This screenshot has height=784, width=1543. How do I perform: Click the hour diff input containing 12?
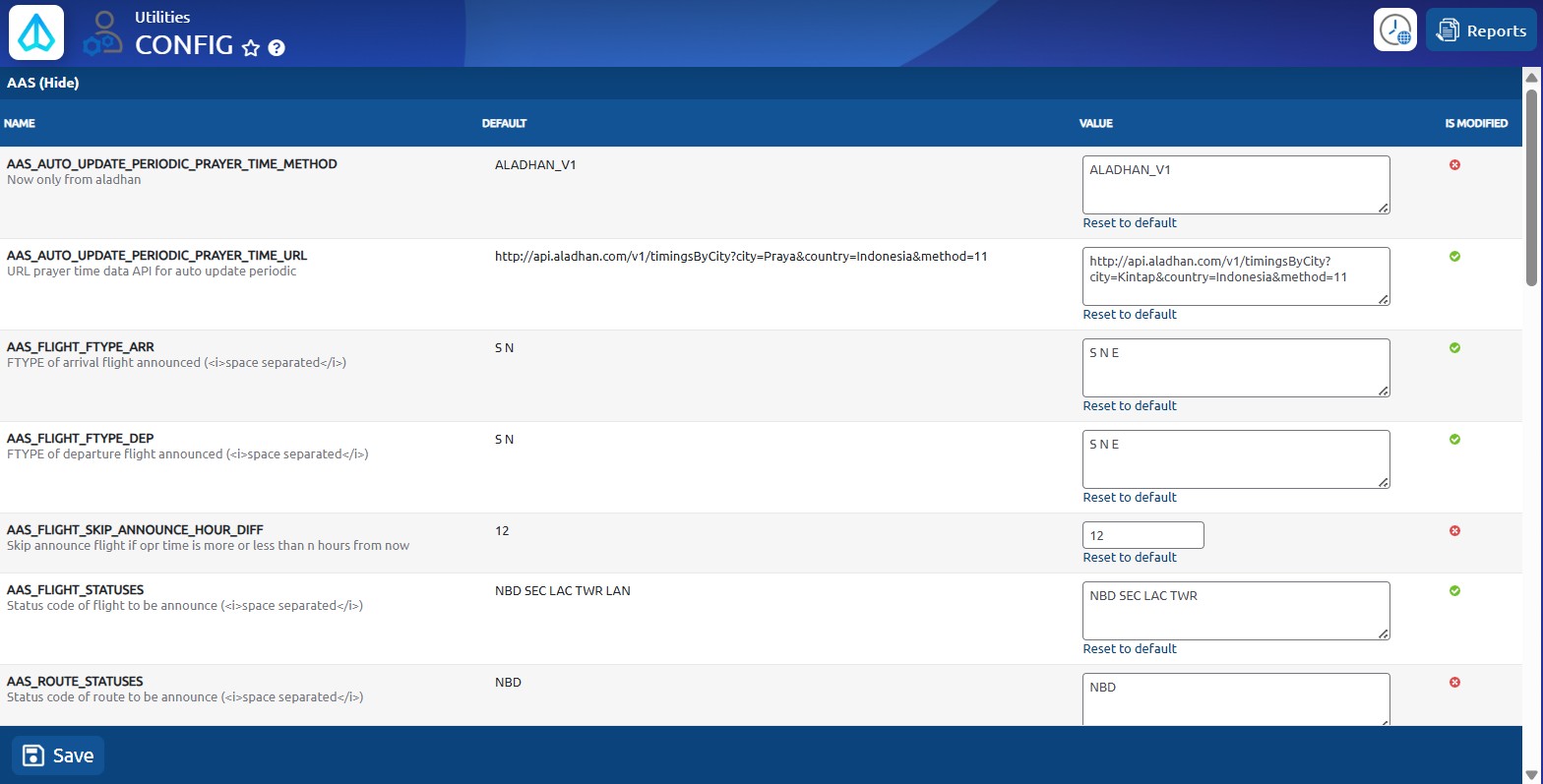[1142, 536]
